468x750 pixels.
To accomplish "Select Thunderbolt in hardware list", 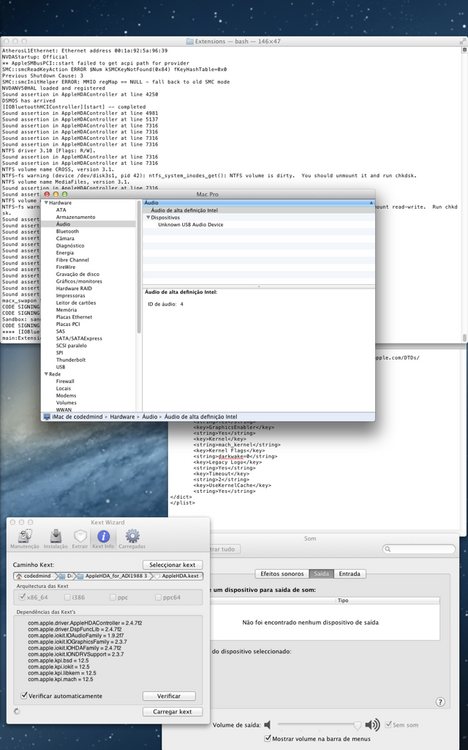I will pos(71,360).
